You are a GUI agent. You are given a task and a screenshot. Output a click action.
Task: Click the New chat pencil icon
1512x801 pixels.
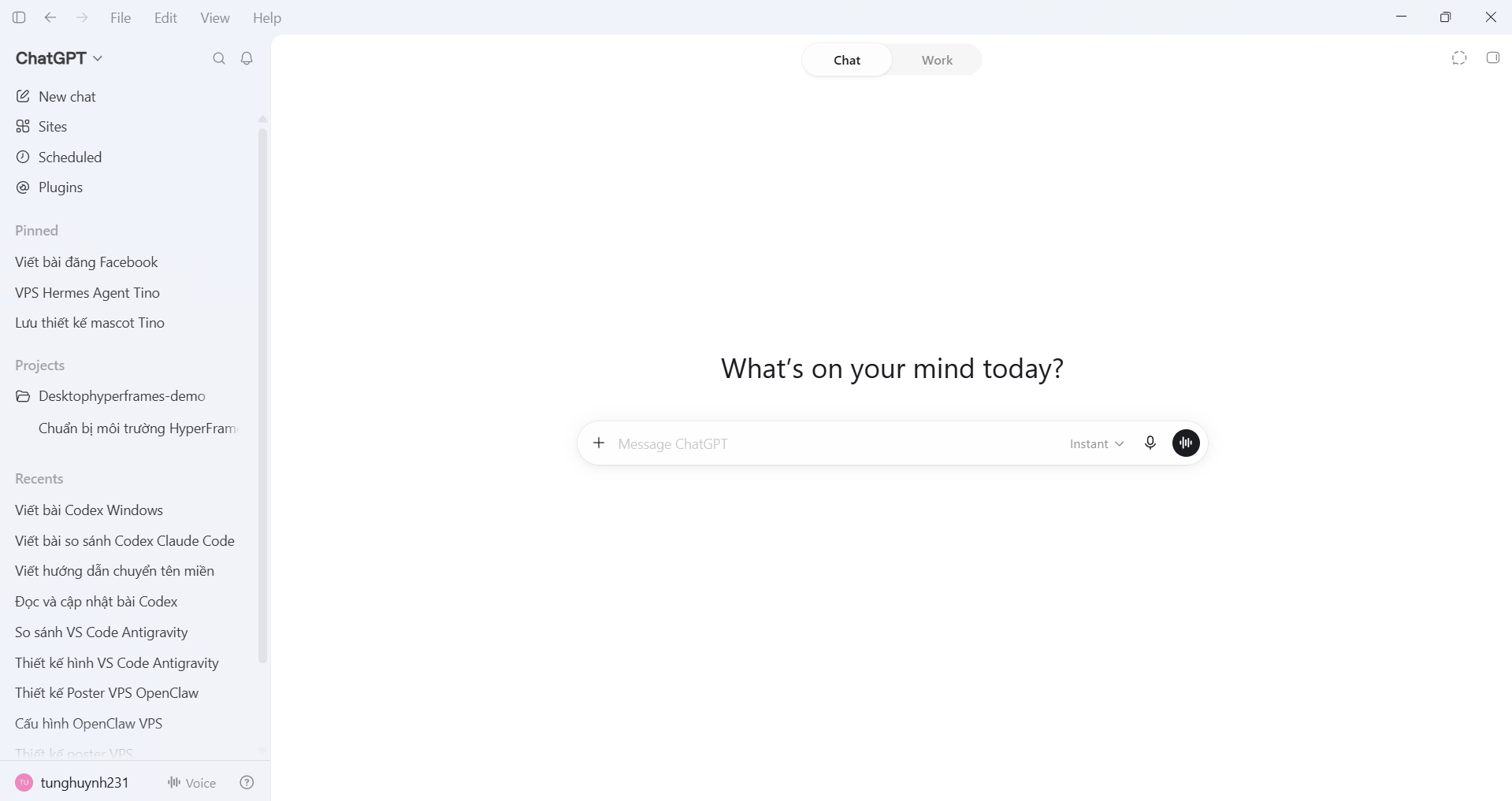pos(23,96)
